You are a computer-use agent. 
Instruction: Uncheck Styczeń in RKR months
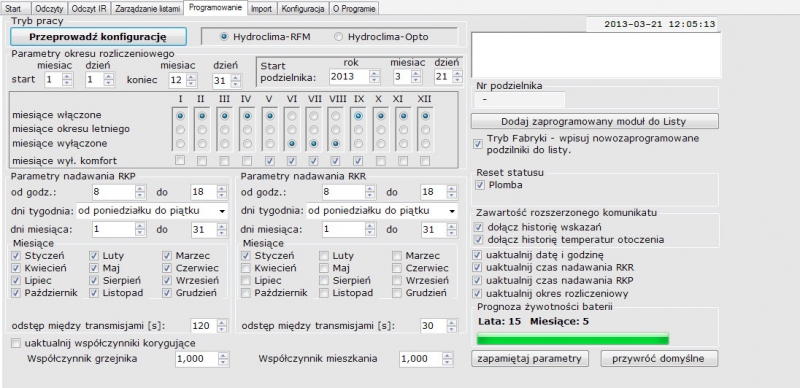click(246, 256)
